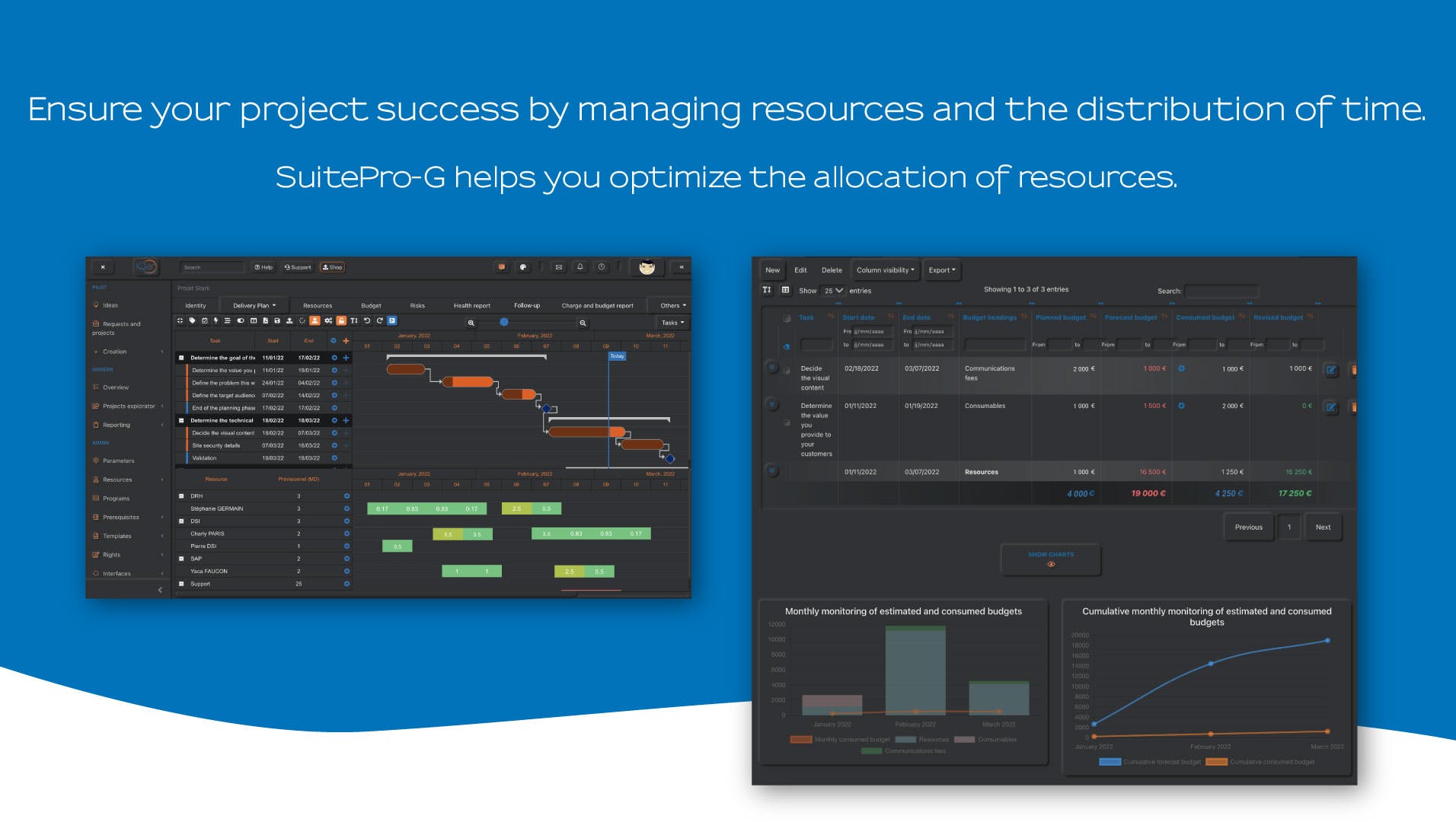Click the lightning bolt icon in Gantt toolbar
This screenshot has height=822, width=1456.
pos(216,320)
